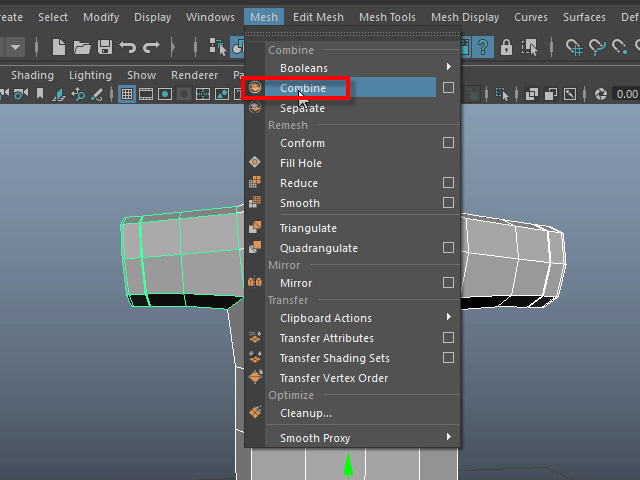Screen dimensions: 640x480
Task: Click the Redo arrow icon
Action: 151,47
